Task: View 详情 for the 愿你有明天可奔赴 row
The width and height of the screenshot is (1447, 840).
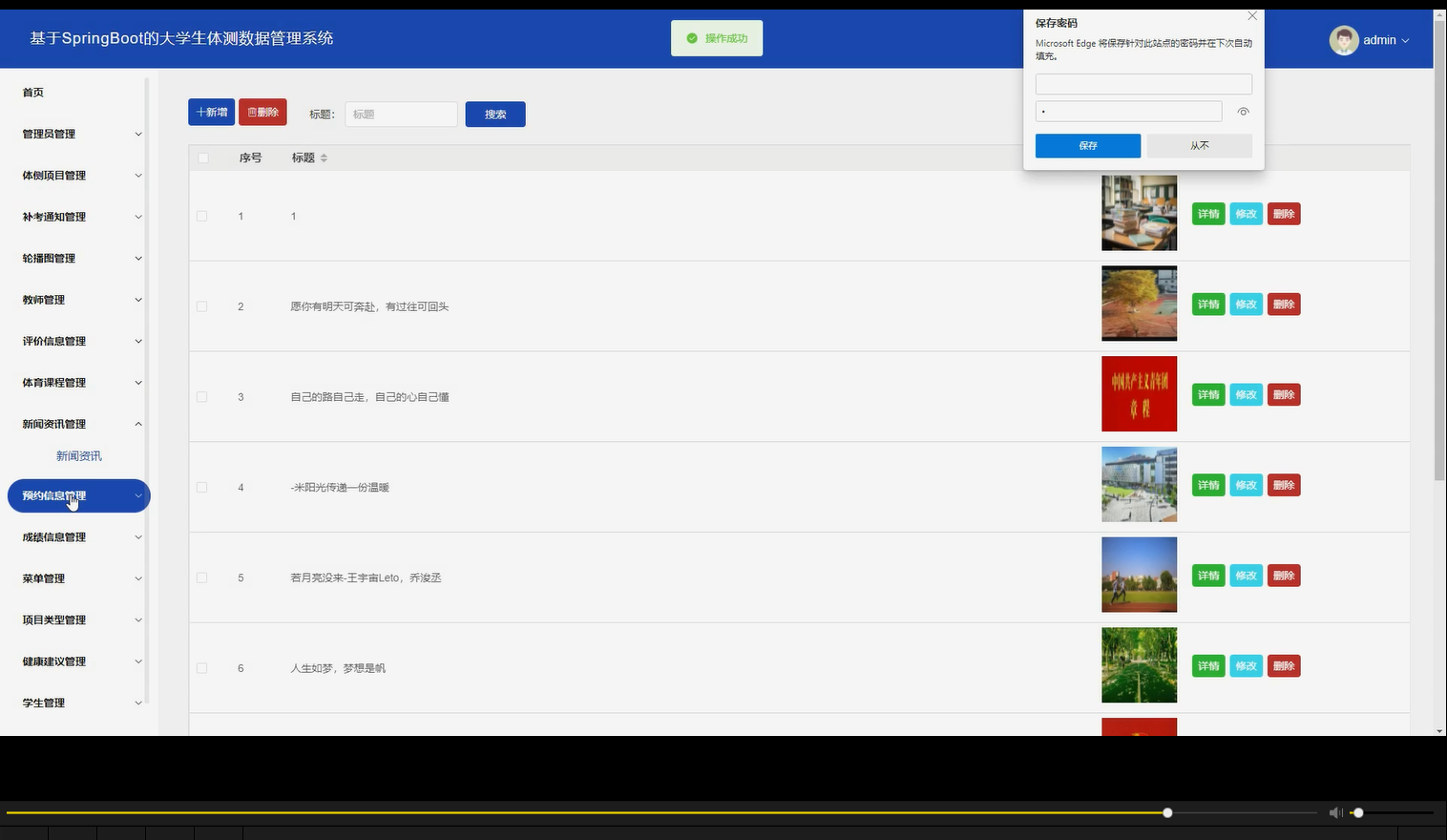Action: (1208, 304)
